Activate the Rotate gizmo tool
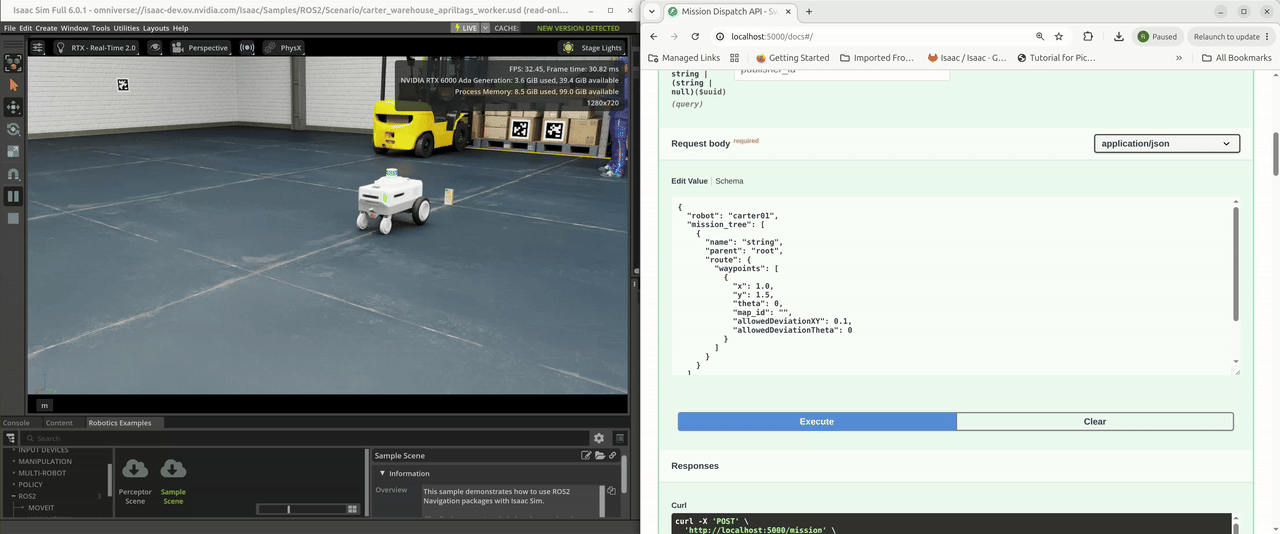 13,129
